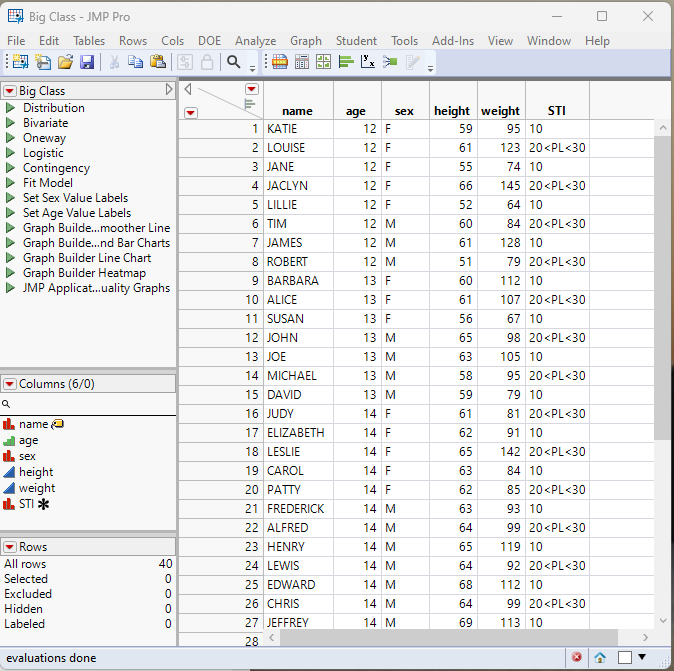Select the weight column header
Screen dimensions: 674x671
[500, 111]
